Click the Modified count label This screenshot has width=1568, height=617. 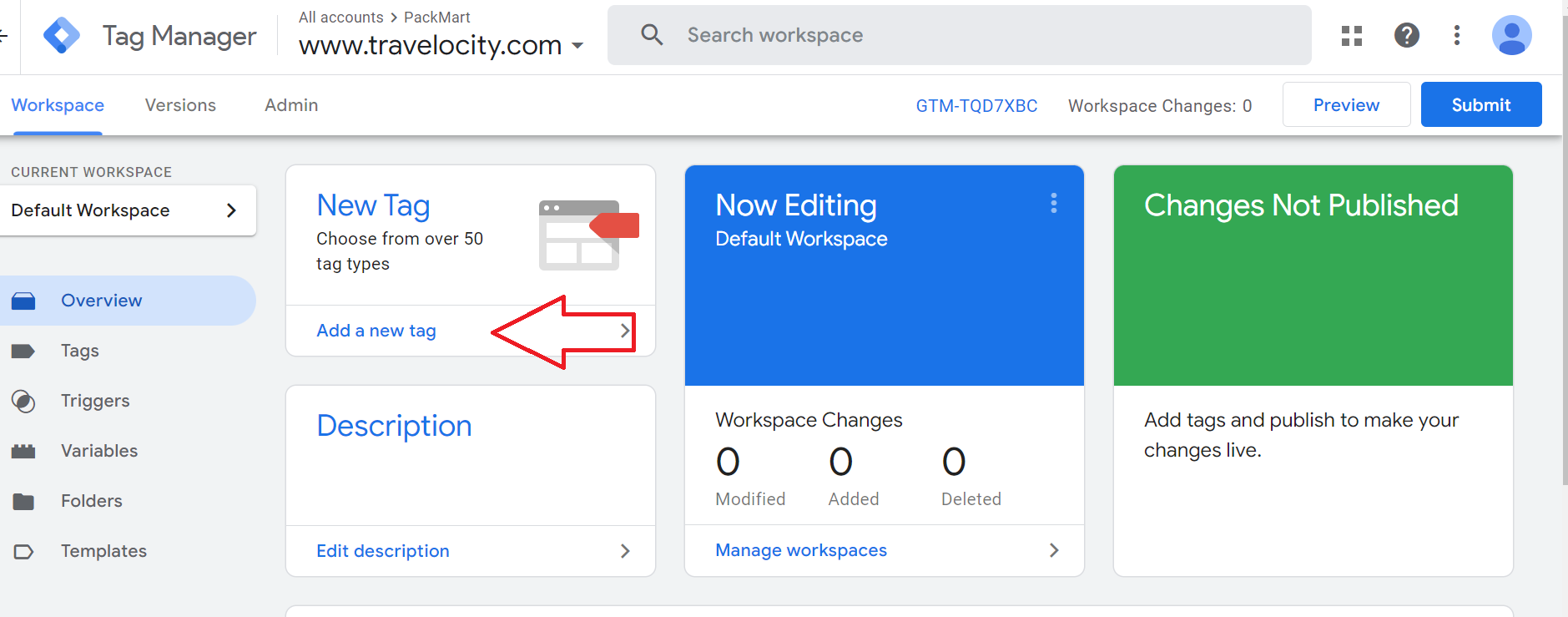(x=750, y=499)
